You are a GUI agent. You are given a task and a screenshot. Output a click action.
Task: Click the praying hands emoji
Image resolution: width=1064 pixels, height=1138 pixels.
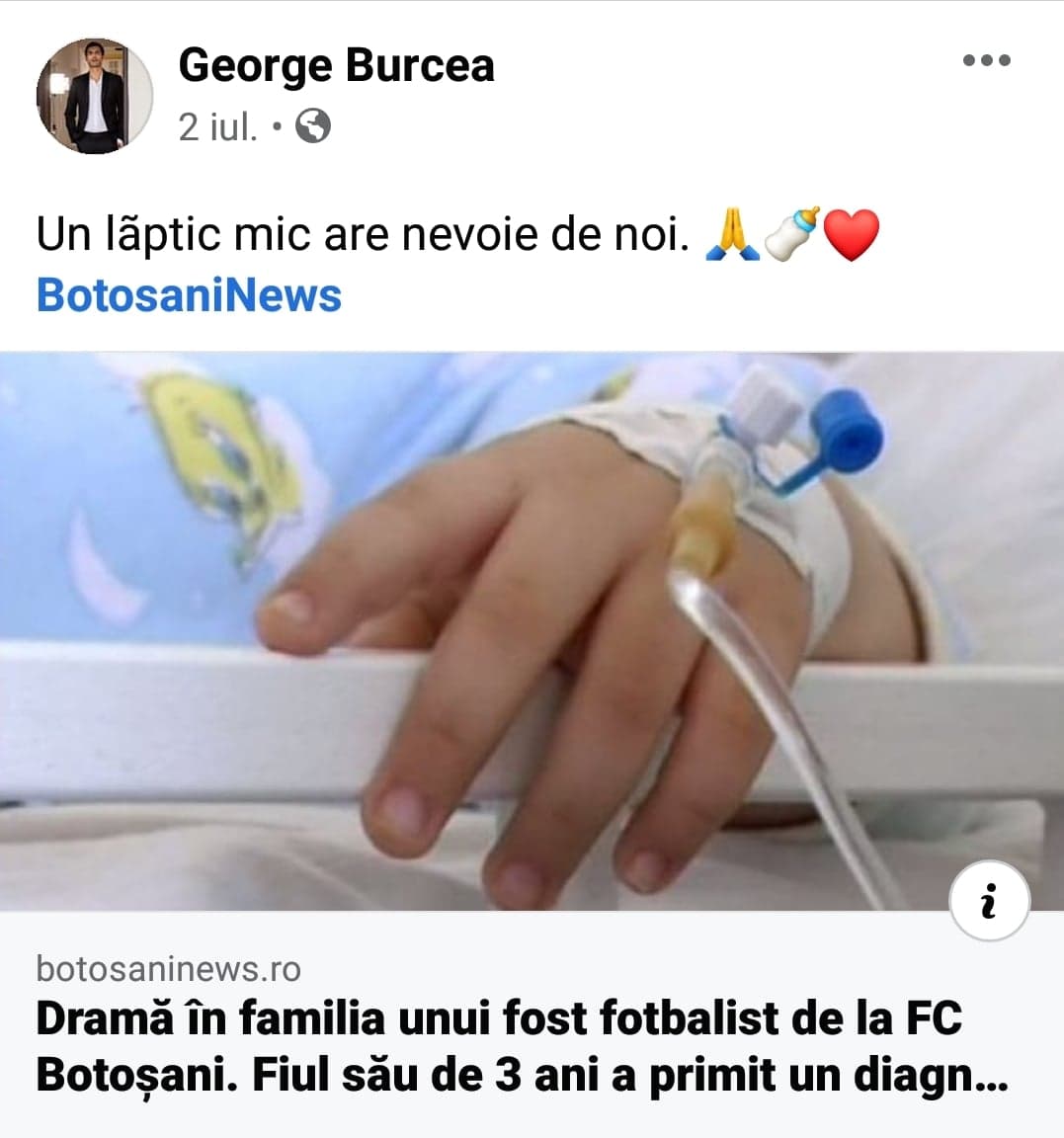[x=732, y=235]
